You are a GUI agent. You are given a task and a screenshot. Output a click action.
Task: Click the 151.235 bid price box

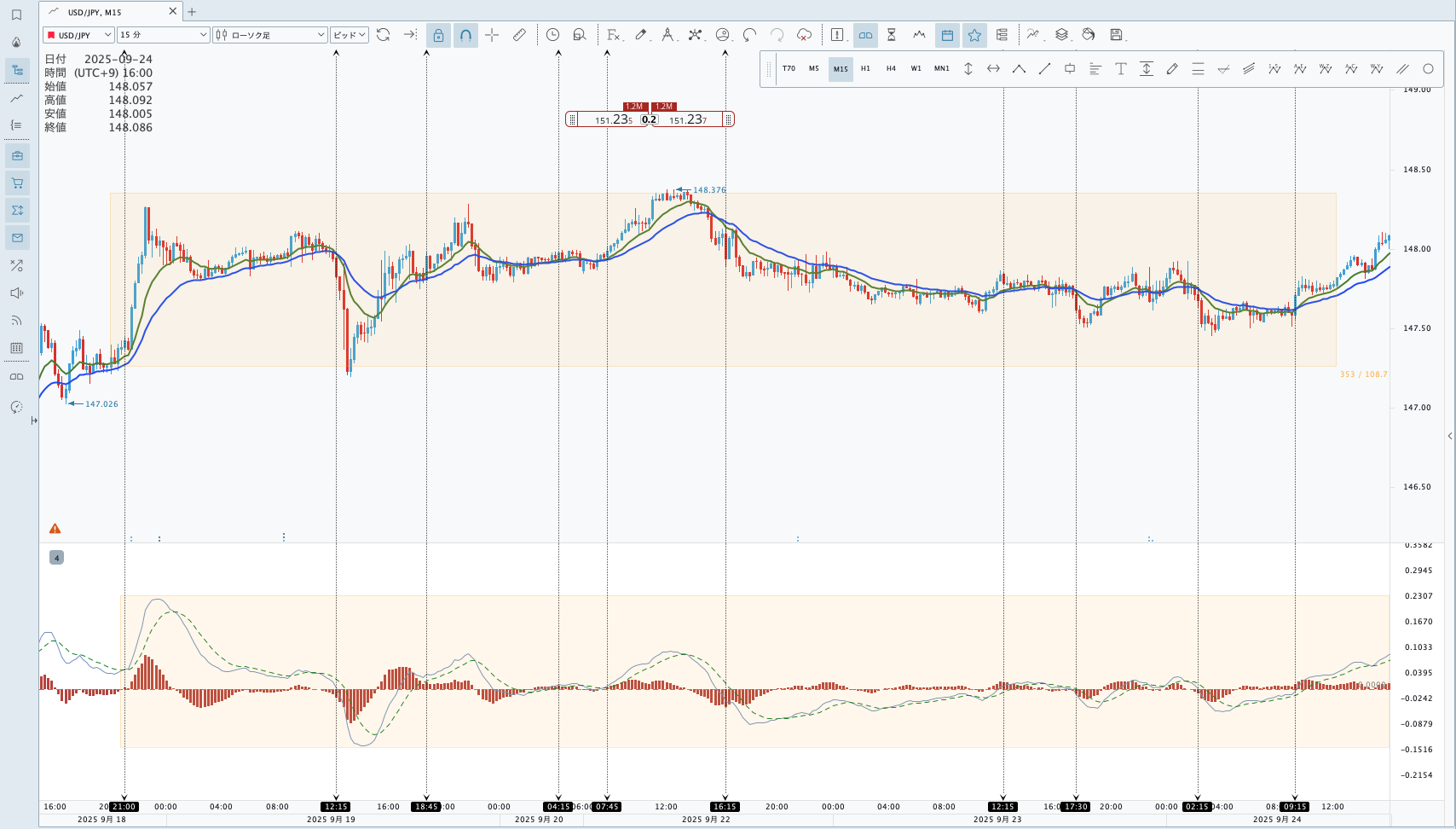coord(613,120)
